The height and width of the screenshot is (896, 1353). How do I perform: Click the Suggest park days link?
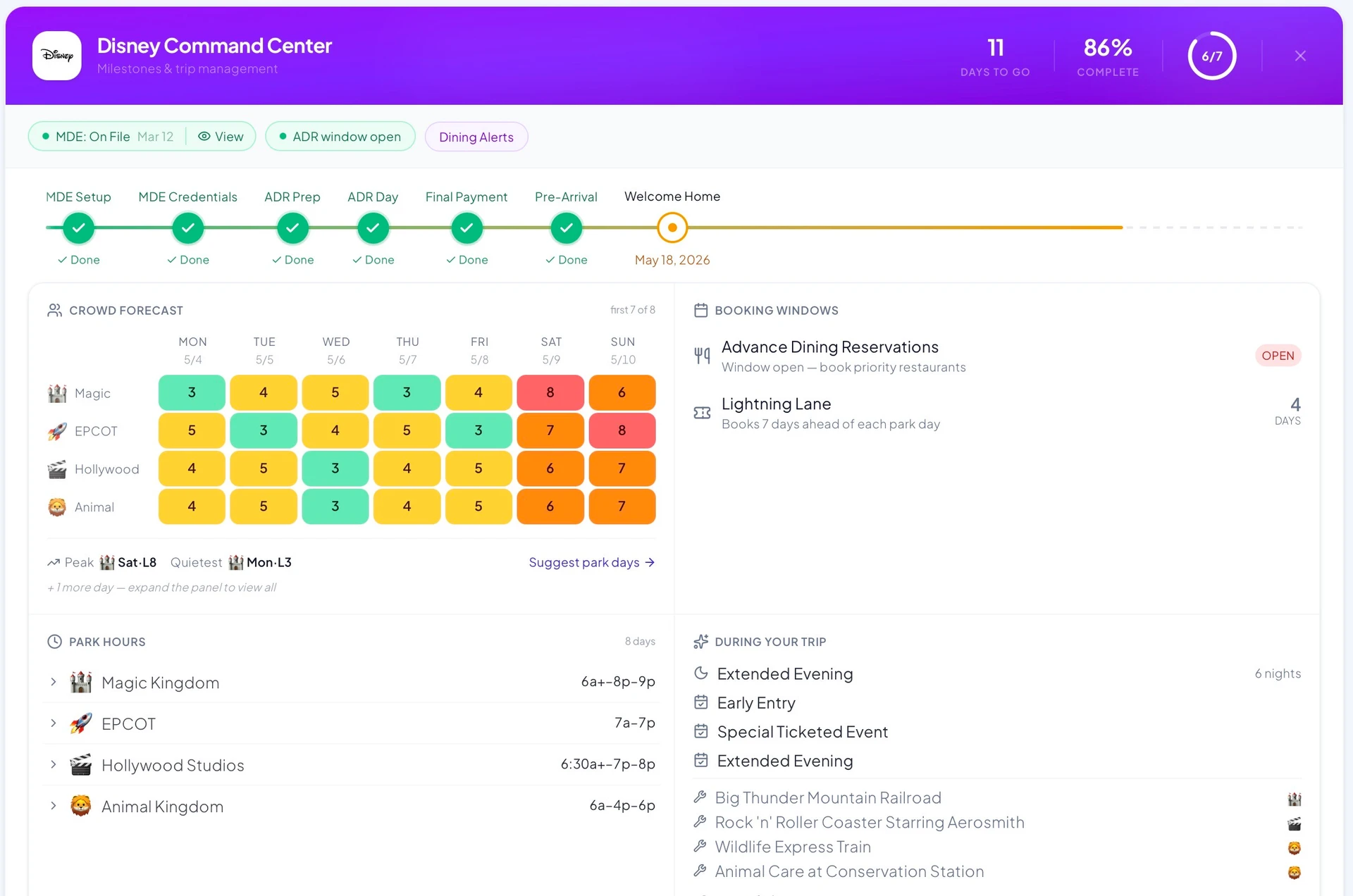[x=592, y=562]
